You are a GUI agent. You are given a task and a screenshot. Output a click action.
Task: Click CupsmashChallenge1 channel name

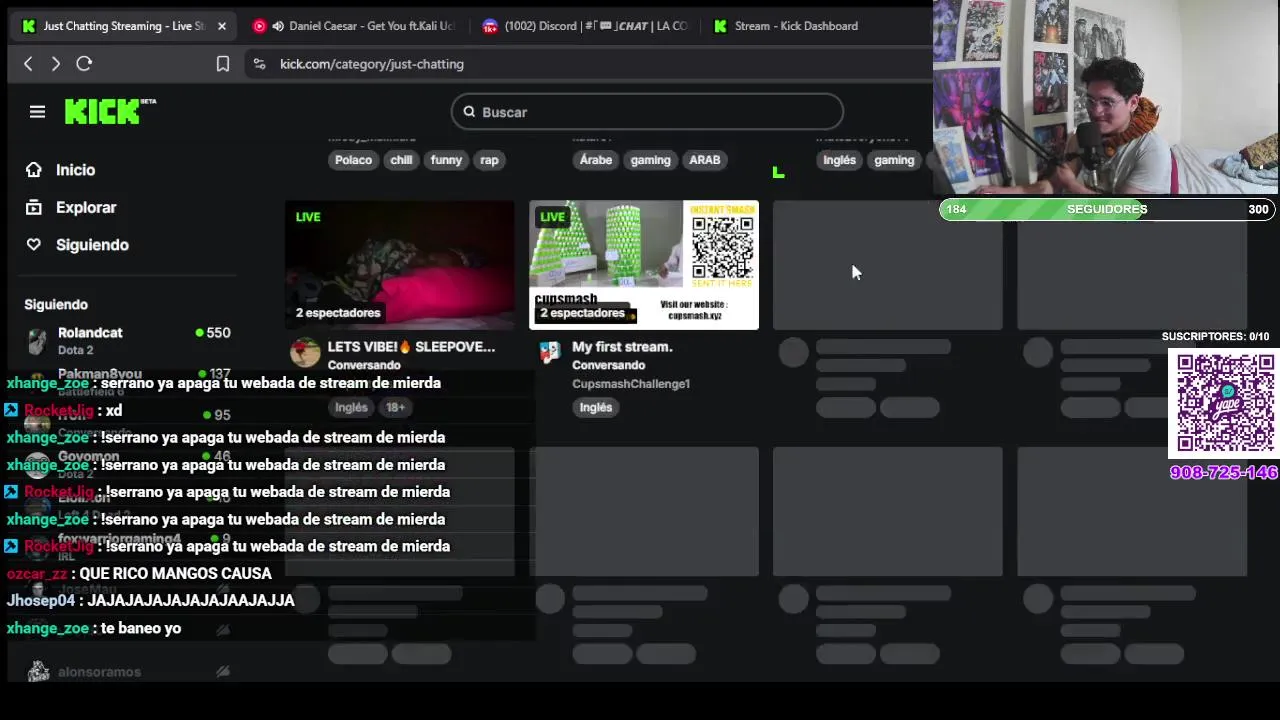pos(631,384)
